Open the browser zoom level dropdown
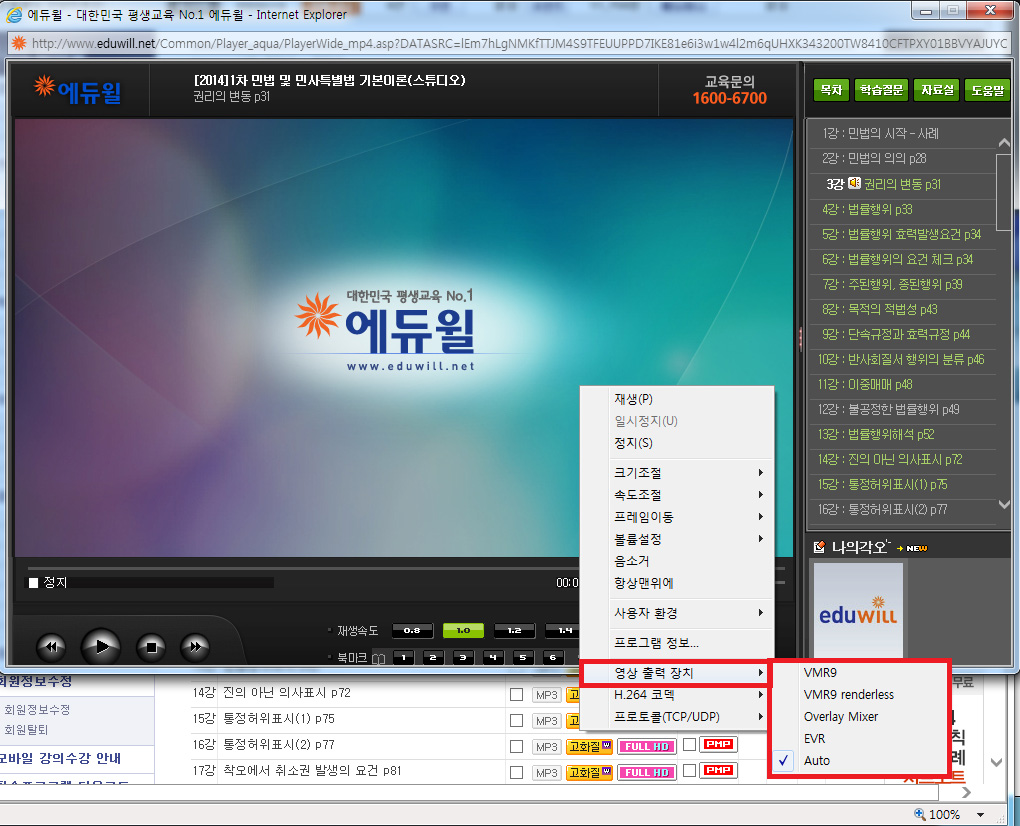The height and width of the screenshot is (826, 1020). (x=980, y=814)
